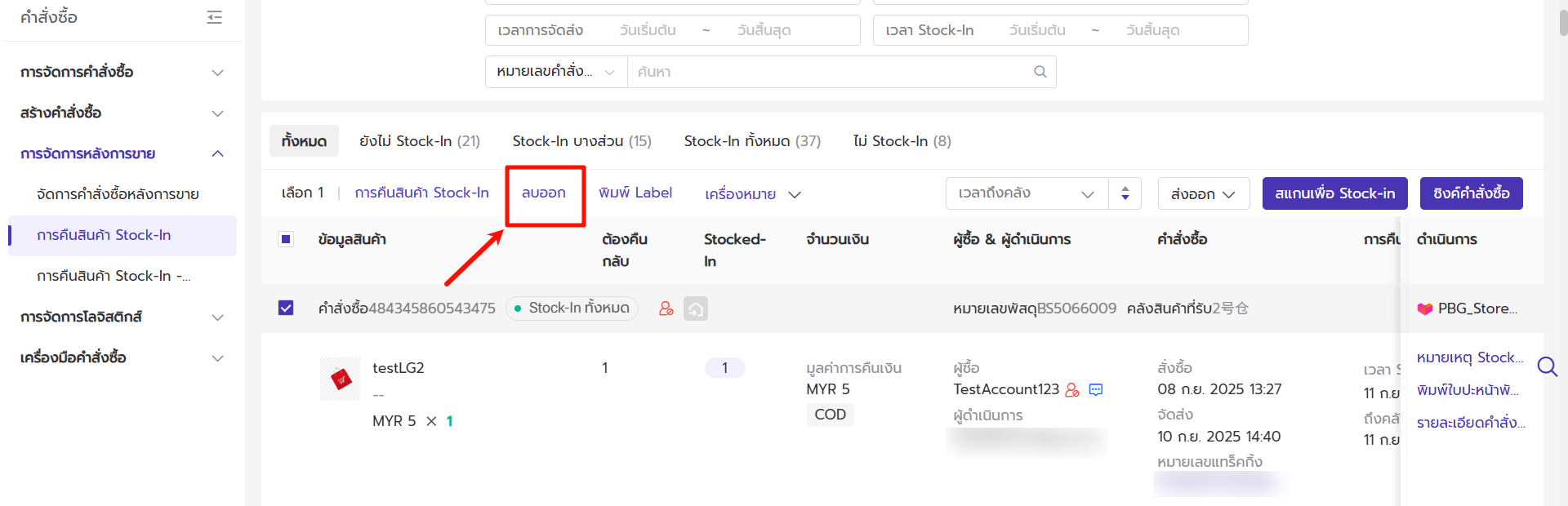Expand the การจัดการโลจิสติกส์ sidebar section
The height and width of the screenshot is (506, 1568).
pos(122,317)
